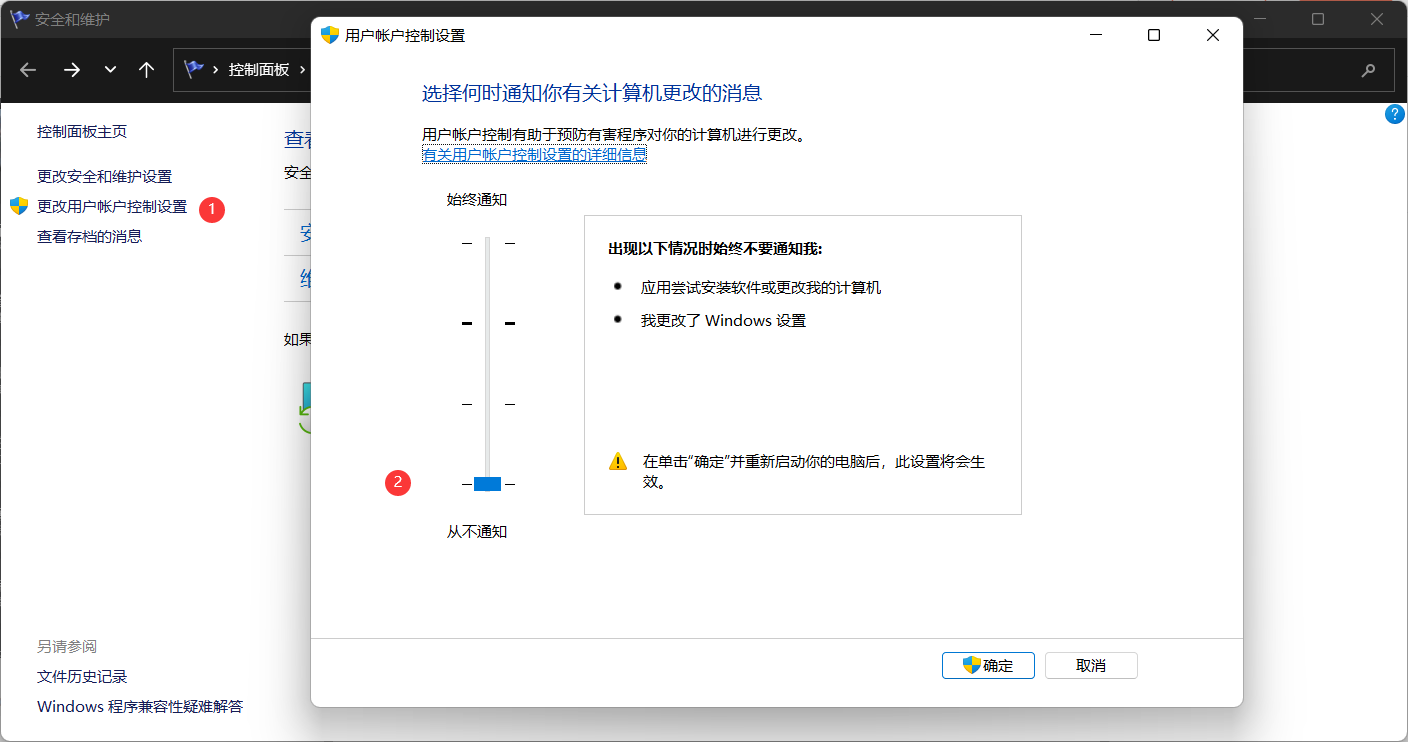Open Windows 程序兼容性疑难解答 link
The image size is (1408, 742).
[x=140, y=707]
